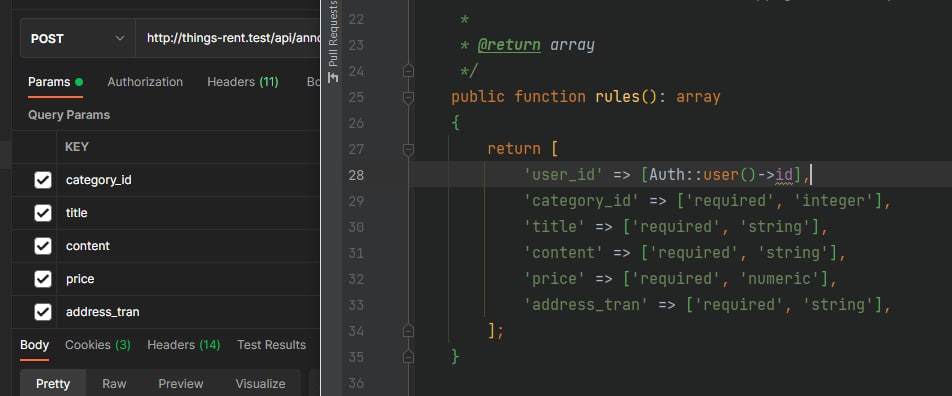The image size is (952, 396).
Task: Click line number 28 in the gutter
Action: coord(356,175)
